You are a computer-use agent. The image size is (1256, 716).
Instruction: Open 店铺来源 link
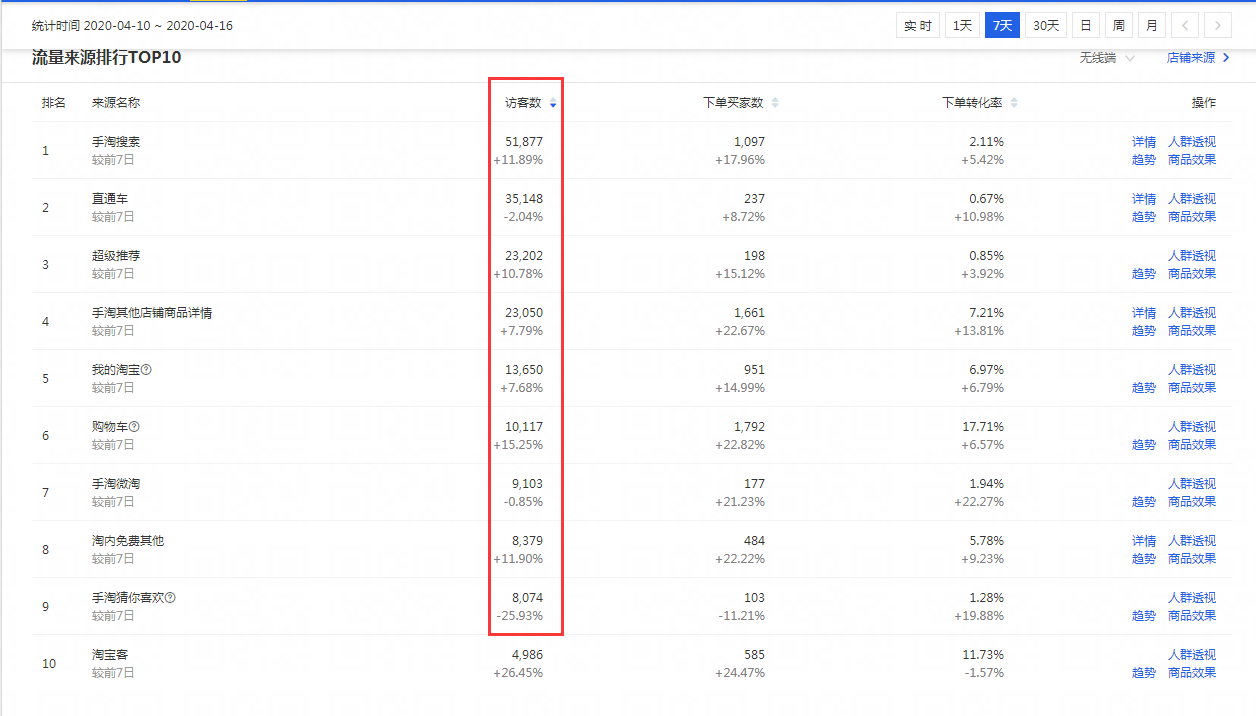1197,58
